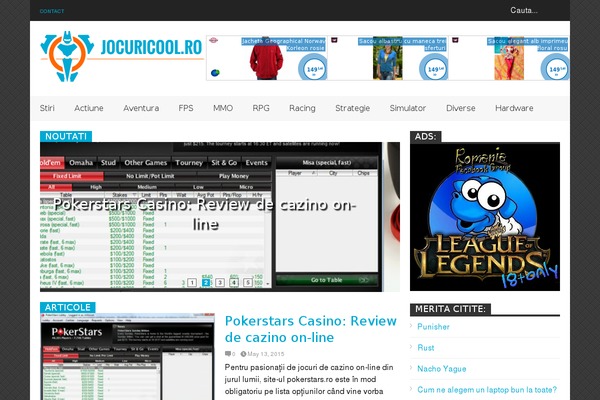
Task: Select slider page 2
Action: [x=206, y=282]
